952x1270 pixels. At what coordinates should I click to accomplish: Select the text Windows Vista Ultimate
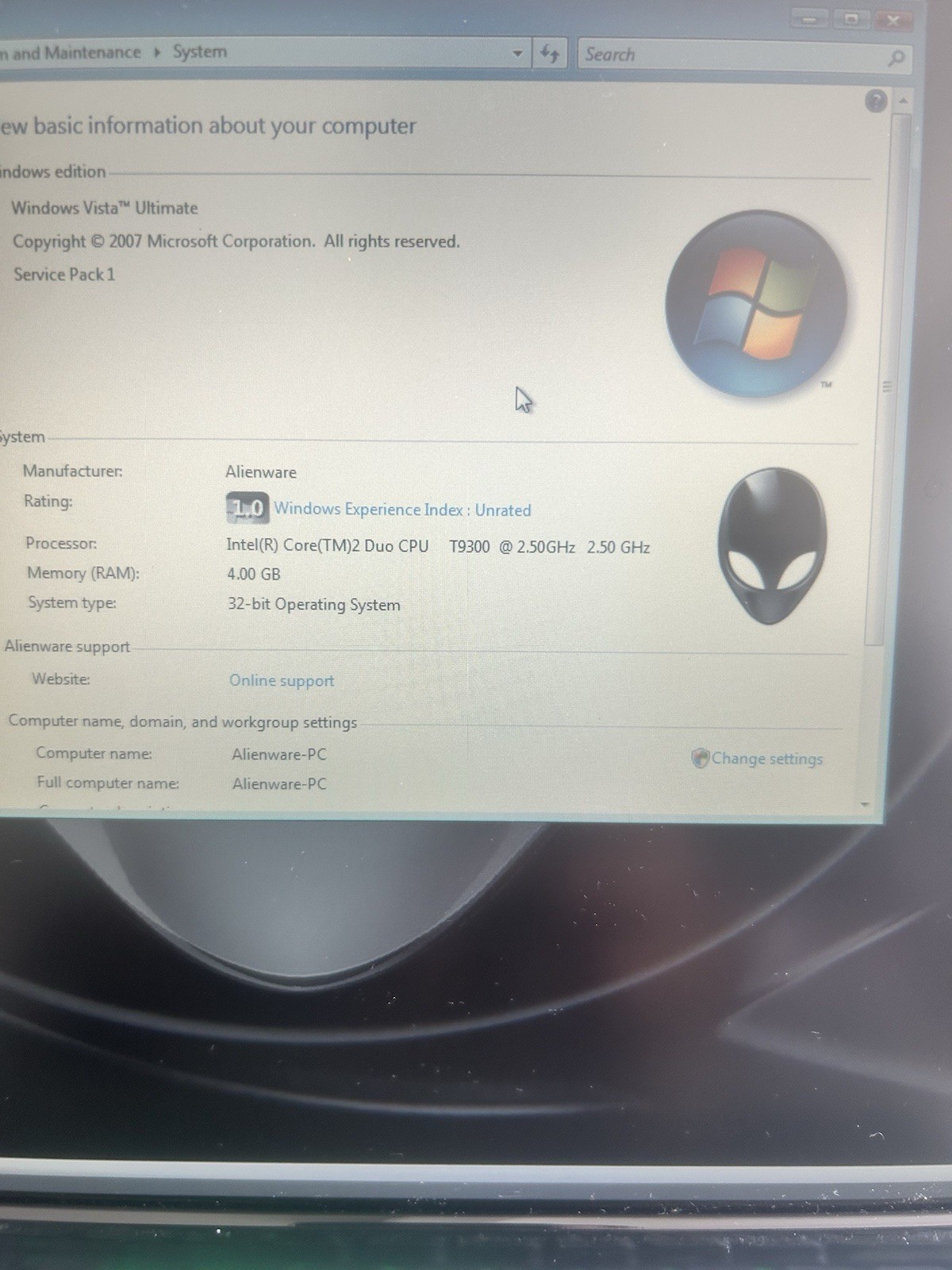coord(105,208)
